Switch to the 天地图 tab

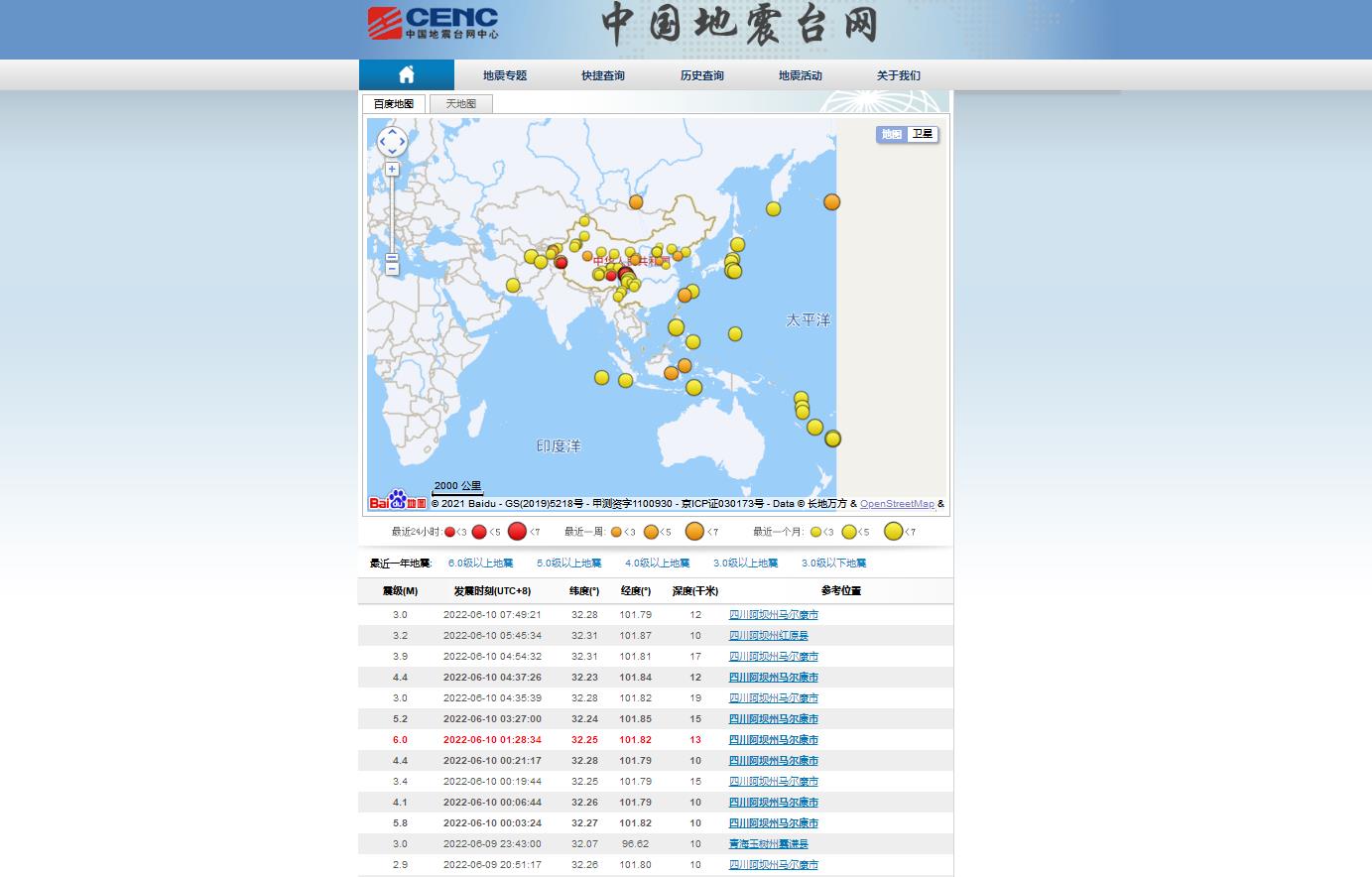460,103
